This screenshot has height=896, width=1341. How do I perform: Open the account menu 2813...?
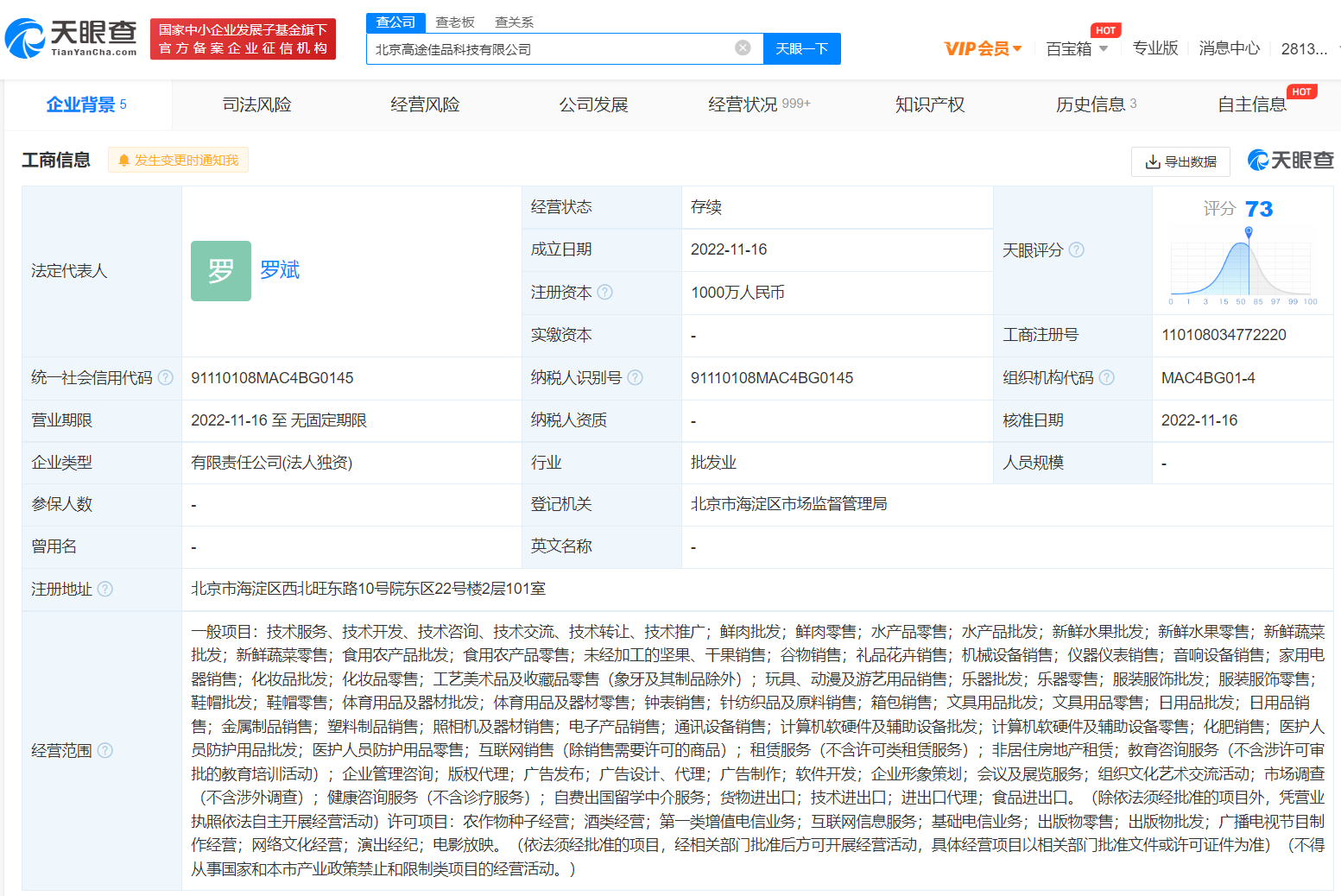(1305, 48)
